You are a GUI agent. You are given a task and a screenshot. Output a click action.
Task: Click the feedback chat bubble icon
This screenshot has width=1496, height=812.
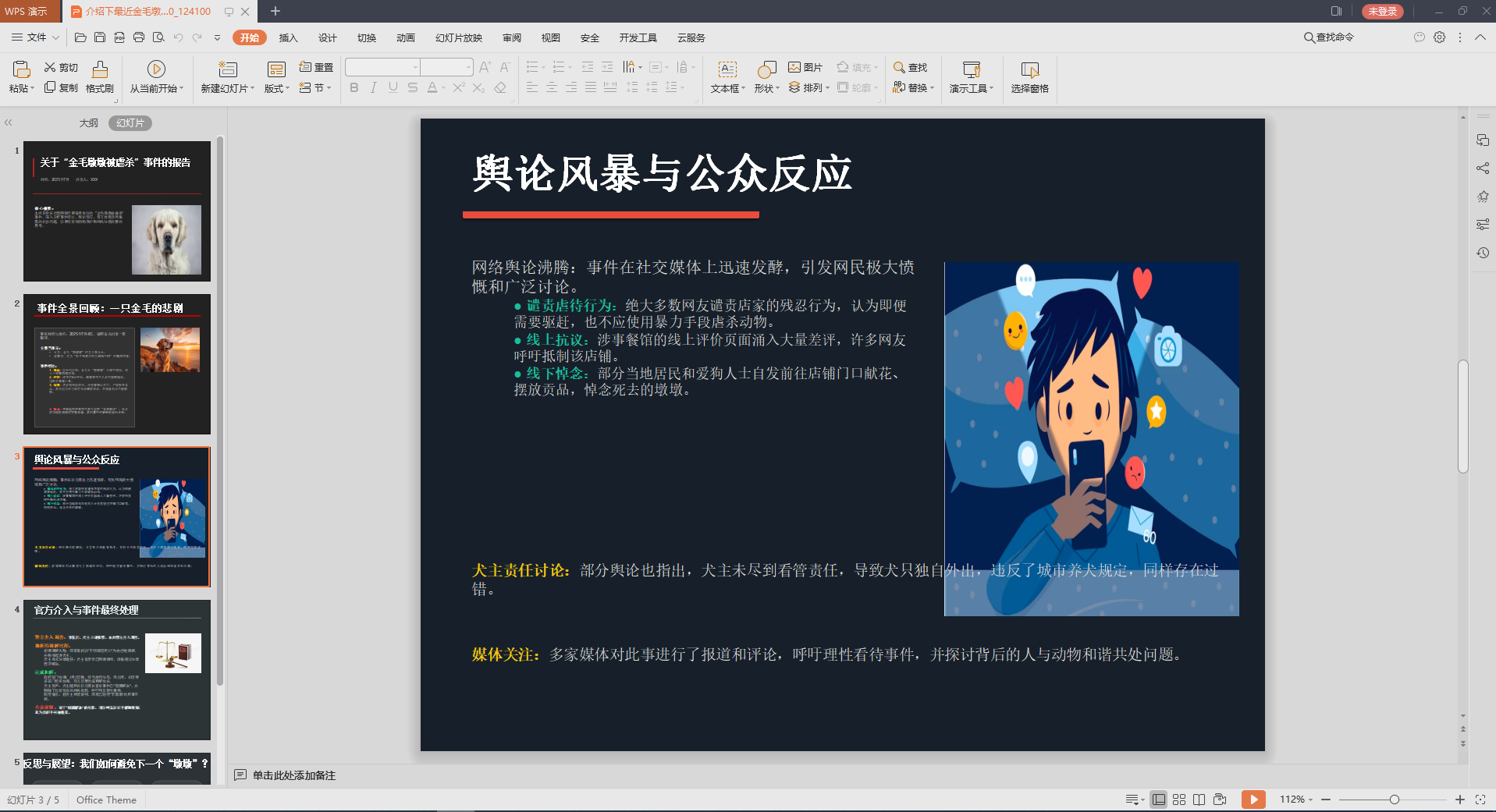(1420, 37)
